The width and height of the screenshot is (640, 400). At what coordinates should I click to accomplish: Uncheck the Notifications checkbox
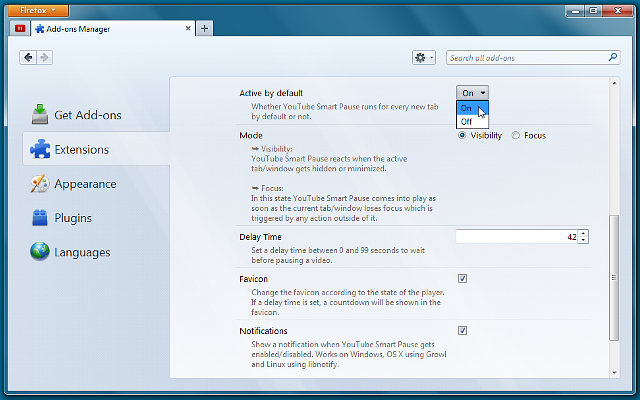[462, 330]
